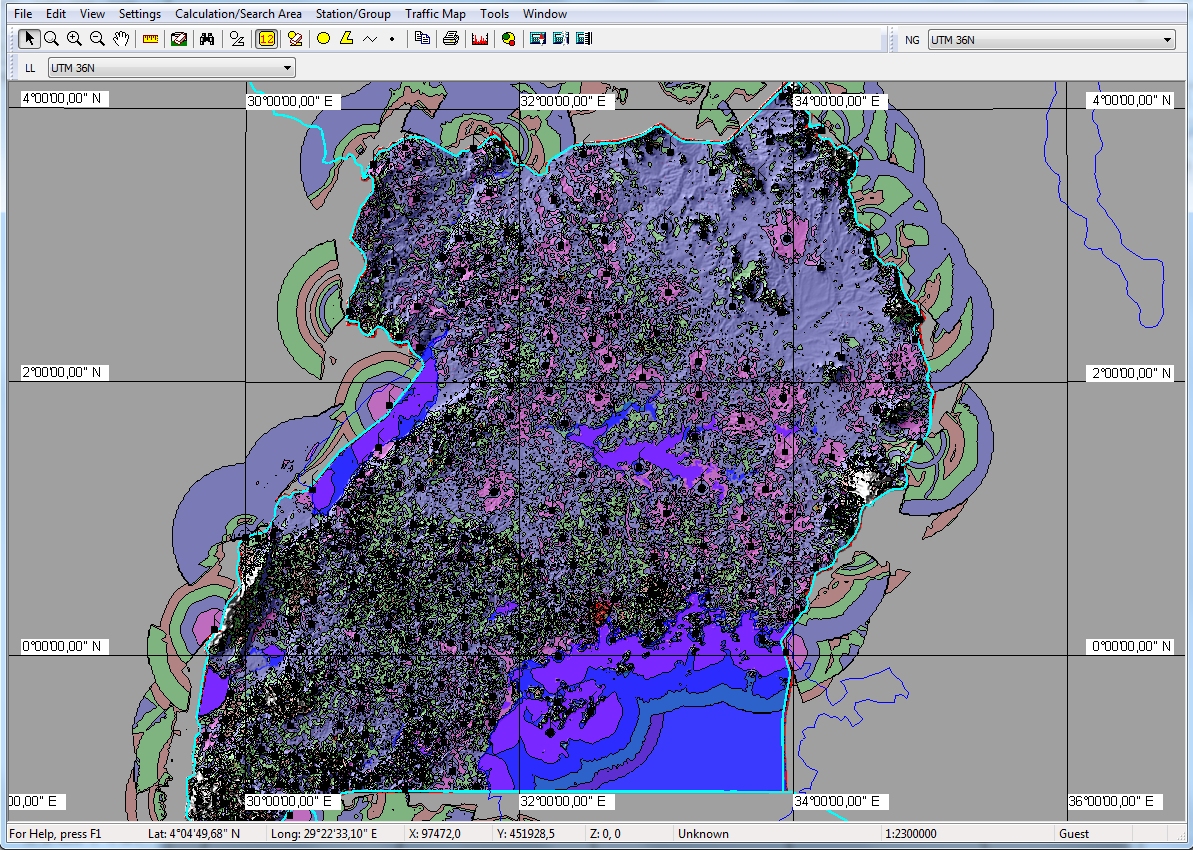Select the yellow circle drawing tool

click(323, 39)
